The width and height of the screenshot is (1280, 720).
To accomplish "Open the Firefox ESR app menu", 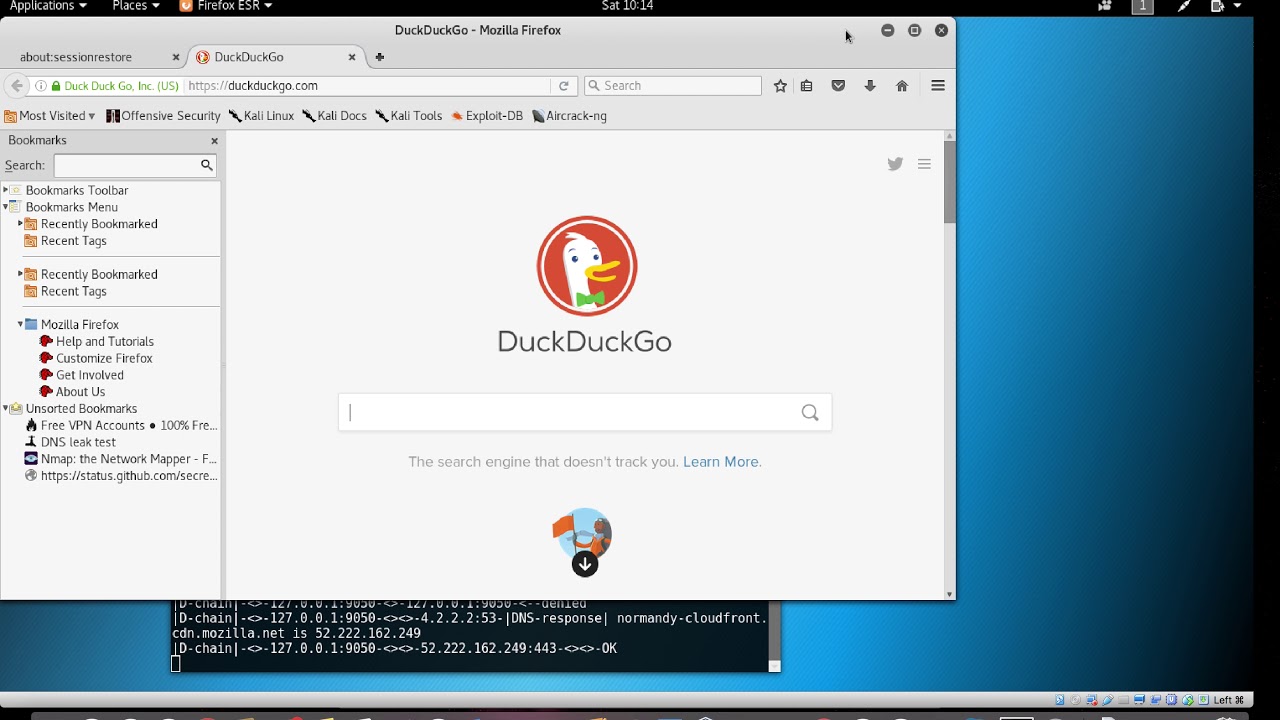I will click(225, 6).
